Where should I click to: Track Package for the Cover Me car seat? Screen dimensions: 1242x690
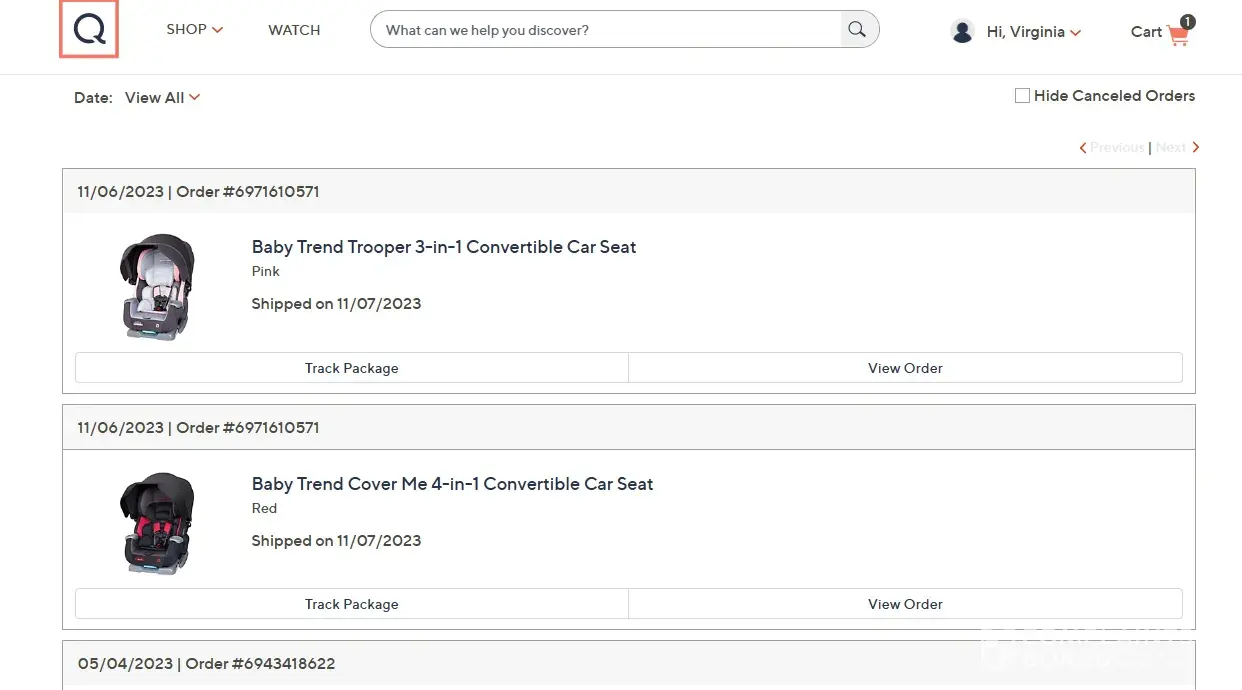(352, 604)
